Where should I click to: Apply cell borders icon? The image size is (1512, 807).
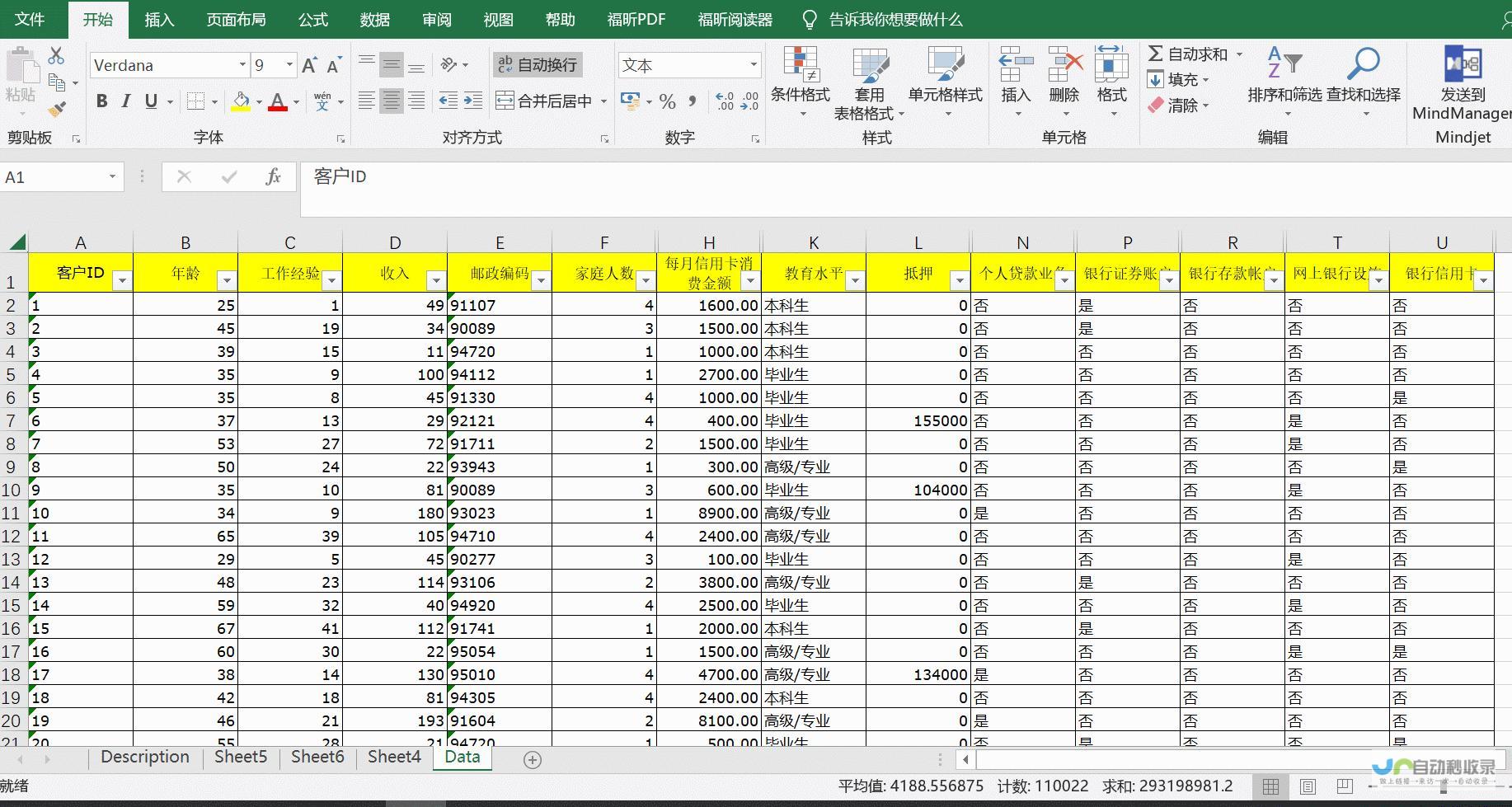(x=195, y=101)
